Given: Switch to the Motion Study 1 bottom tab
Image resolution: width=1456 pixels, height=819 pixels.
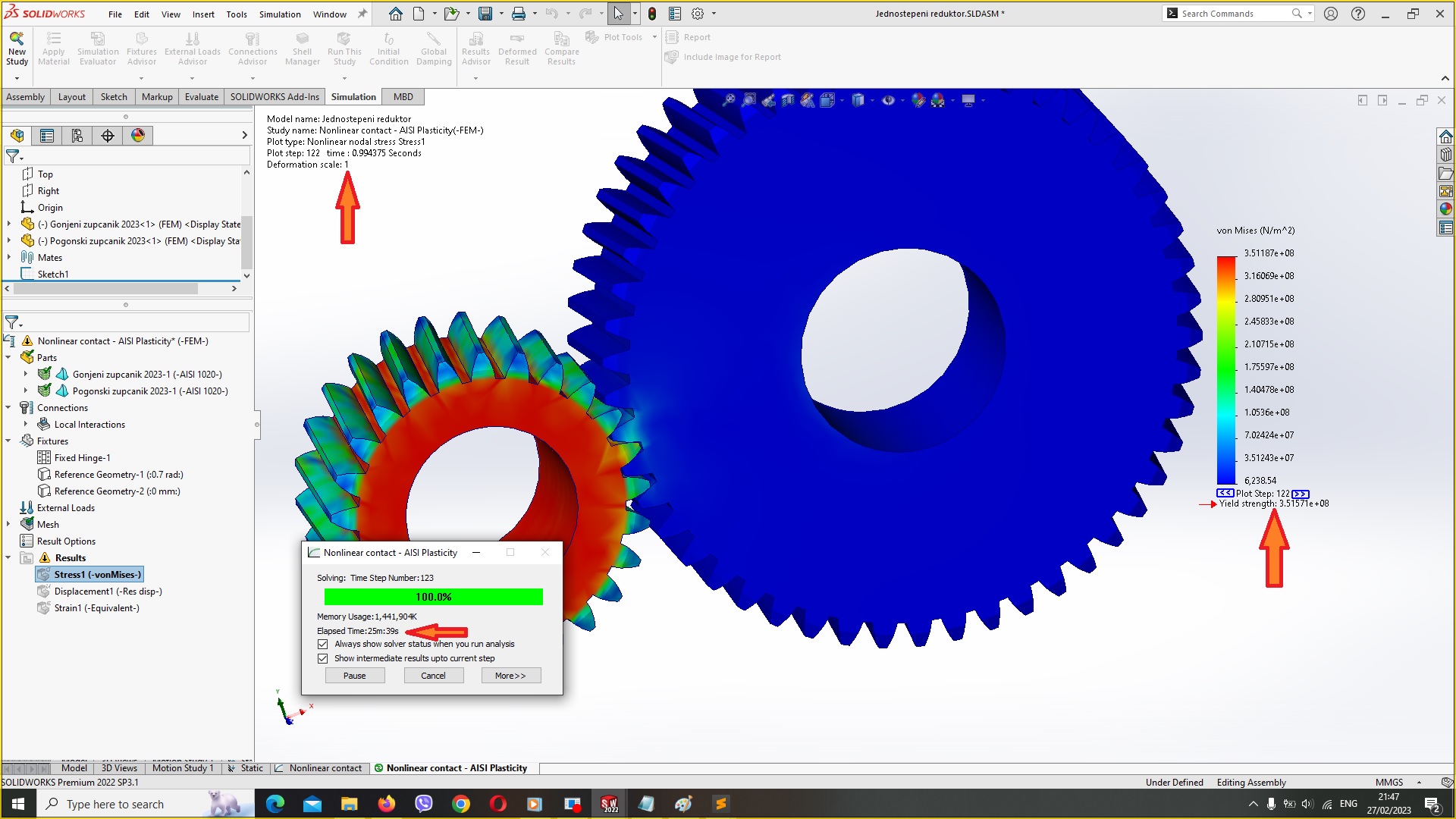Looking at the screenshot, I should coord(183,768).
